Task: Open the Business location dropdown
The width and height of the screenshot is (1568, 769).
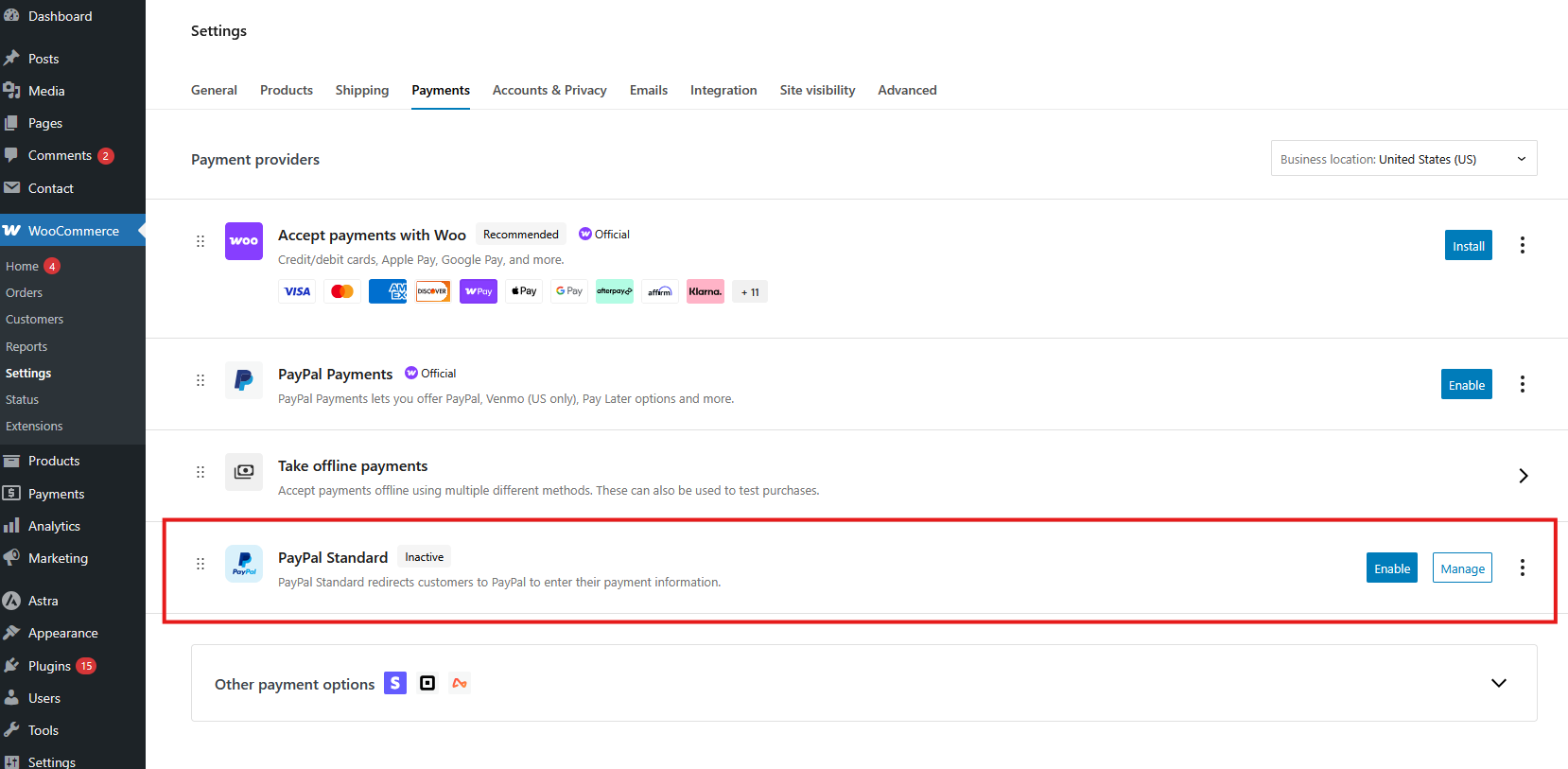Action: (x=1403, y=159)
